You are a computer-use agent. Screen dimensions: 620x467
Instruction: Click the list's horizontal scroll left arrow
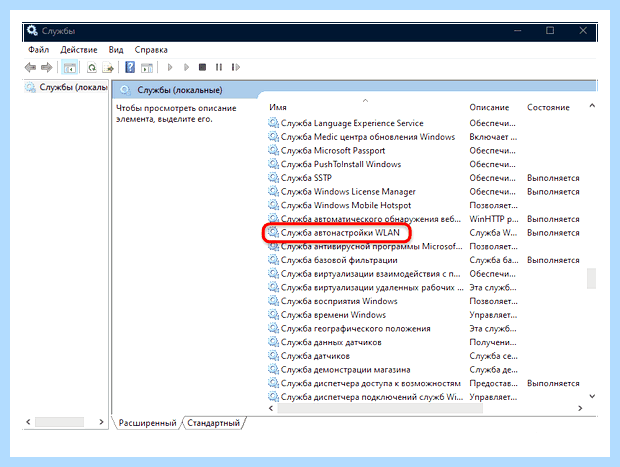(x=271, y=408)
